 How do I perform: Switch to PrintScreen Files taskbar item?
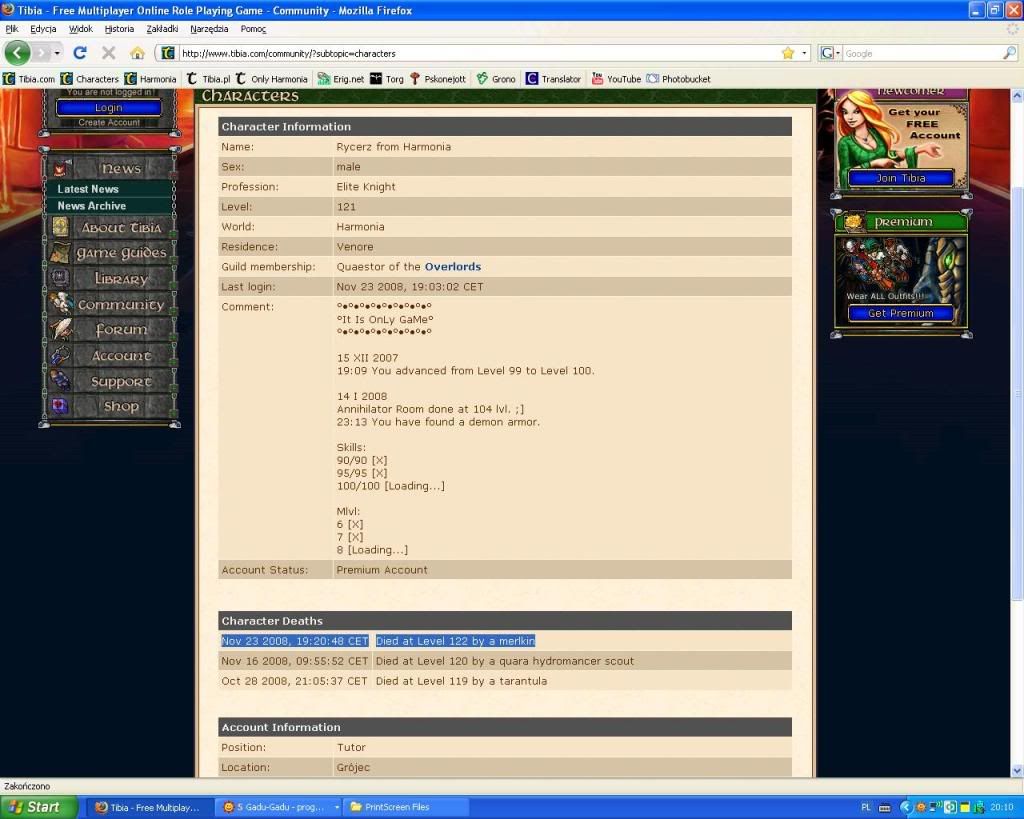(x=407, y=807)
